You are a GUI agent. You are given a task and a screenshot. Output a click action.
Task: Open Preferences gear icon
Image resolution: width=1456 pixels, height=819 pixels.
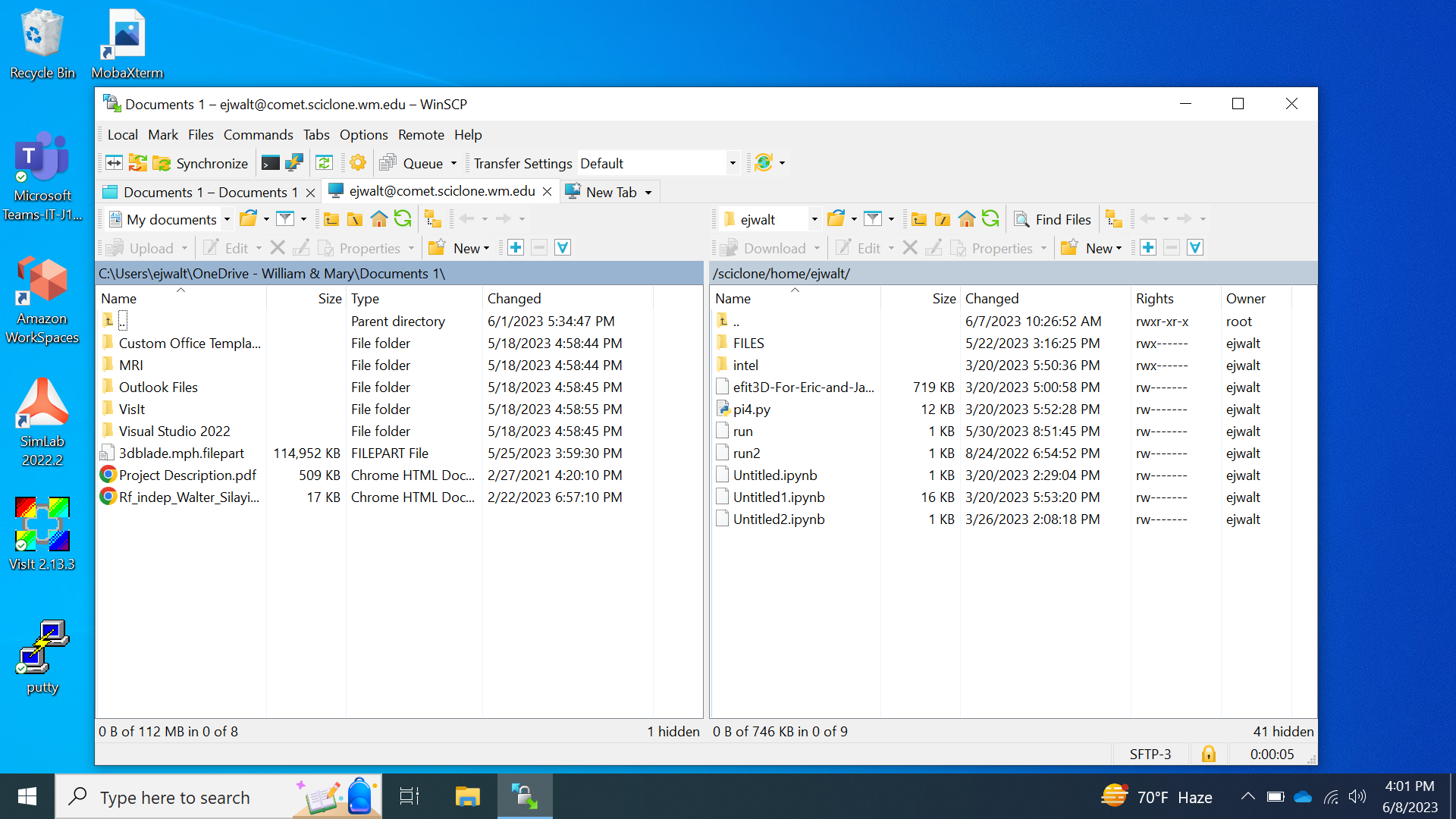point(358,163)
